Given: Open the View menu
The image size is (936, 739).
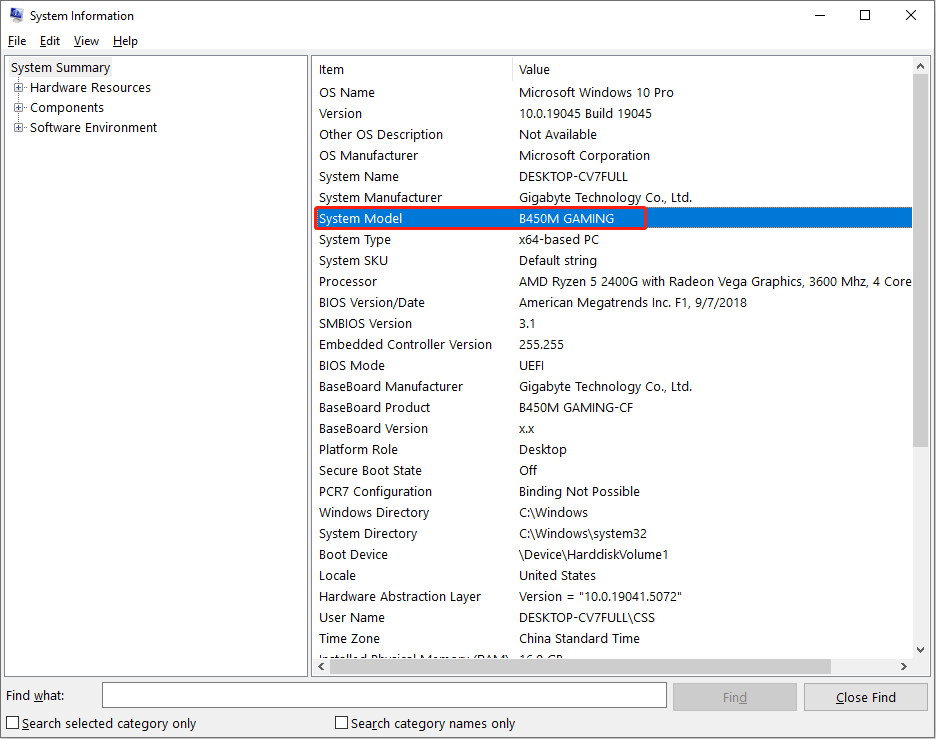Looking at the screenshot, I should 85,41.
